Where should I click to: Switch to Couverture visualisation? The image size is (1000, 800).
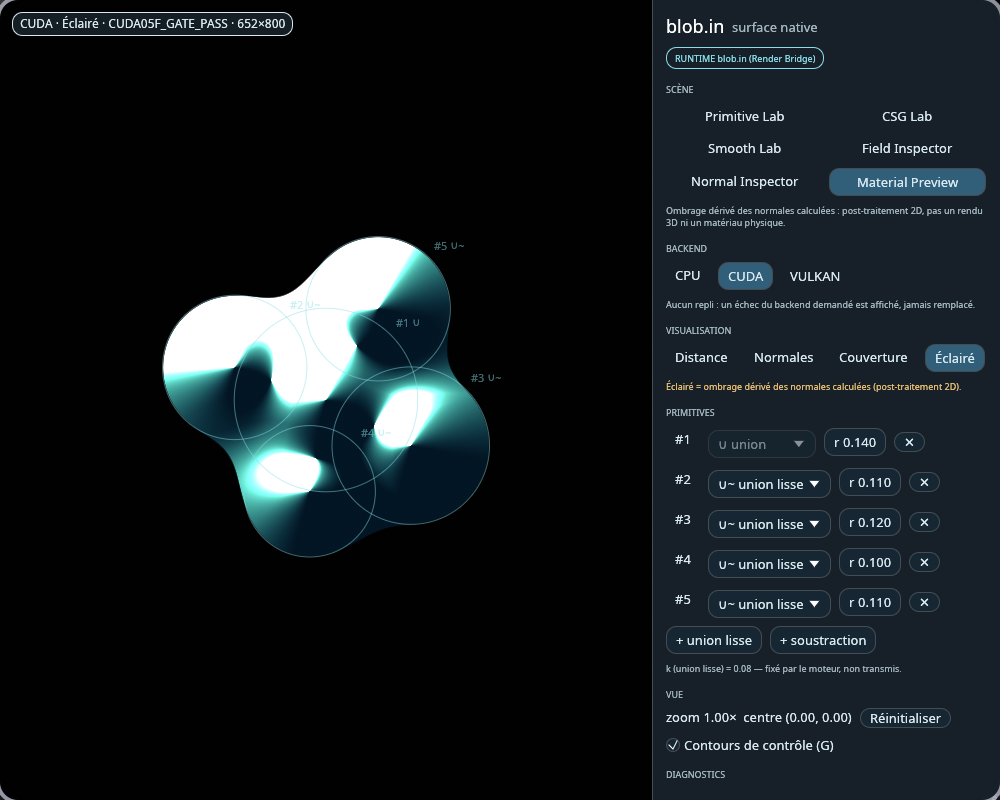(x=873, y=357)
